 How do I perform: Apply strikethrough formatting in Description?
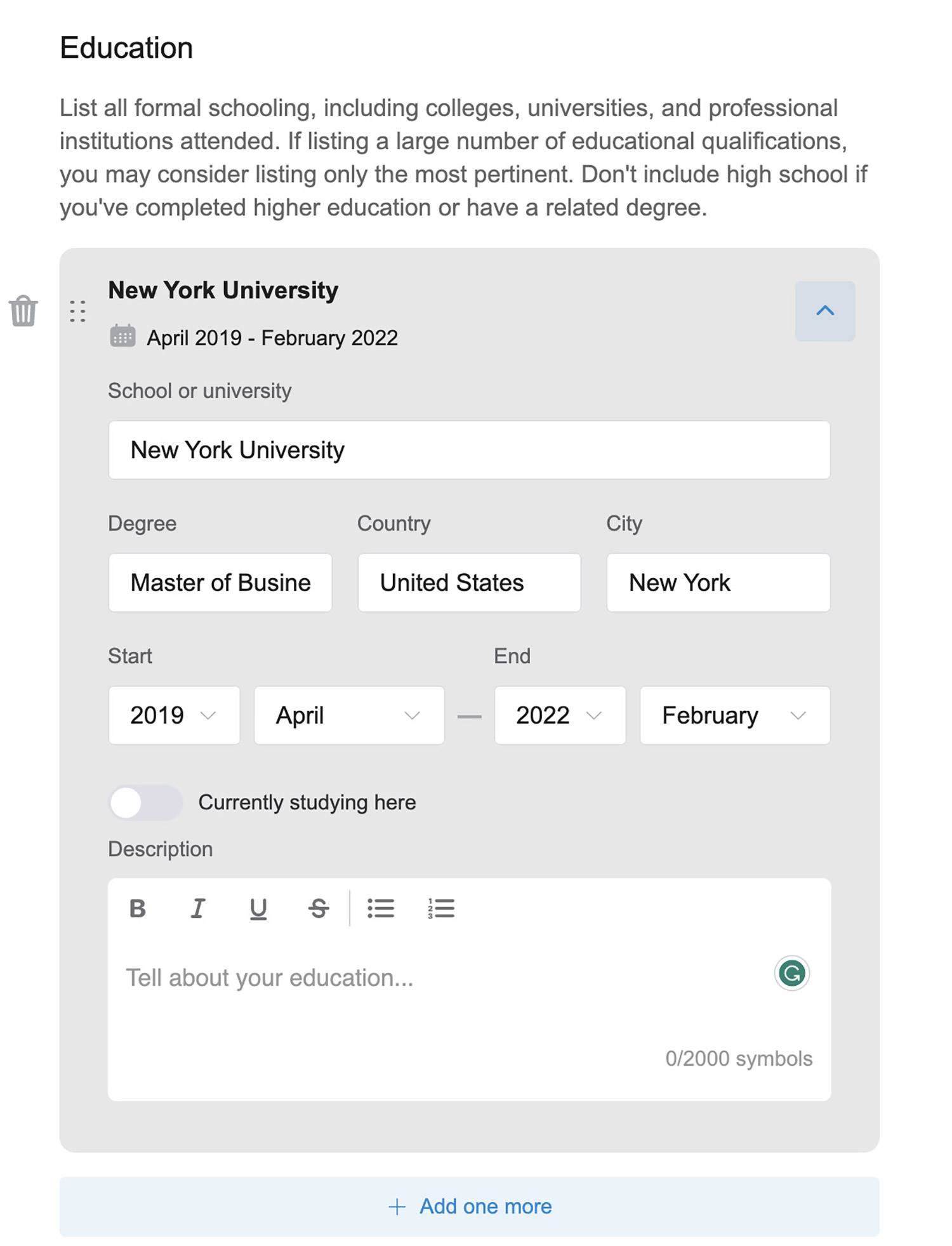319,908
